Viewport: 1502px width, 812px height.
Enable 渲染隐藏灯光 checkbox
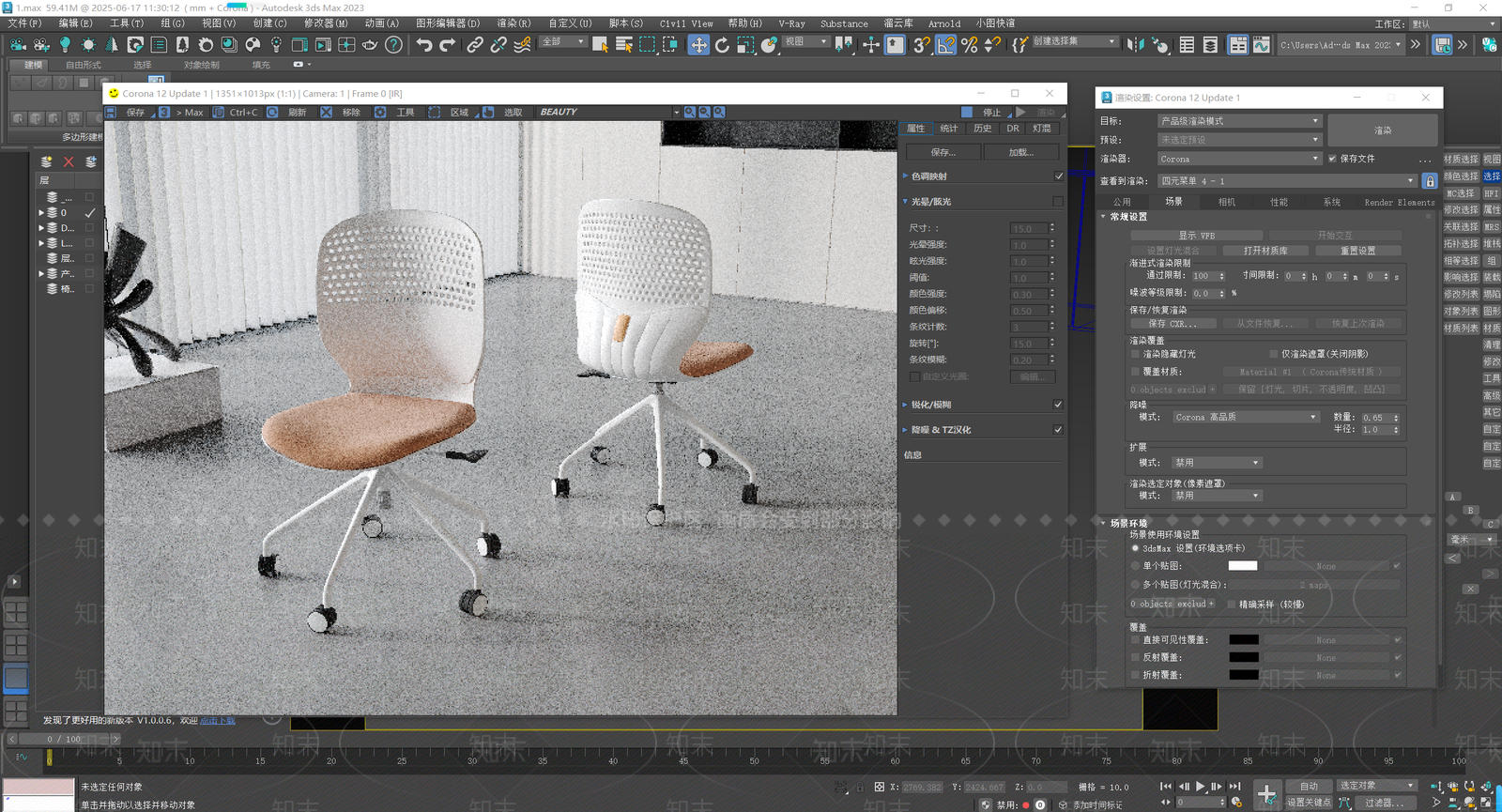(x=1135, y=354)
